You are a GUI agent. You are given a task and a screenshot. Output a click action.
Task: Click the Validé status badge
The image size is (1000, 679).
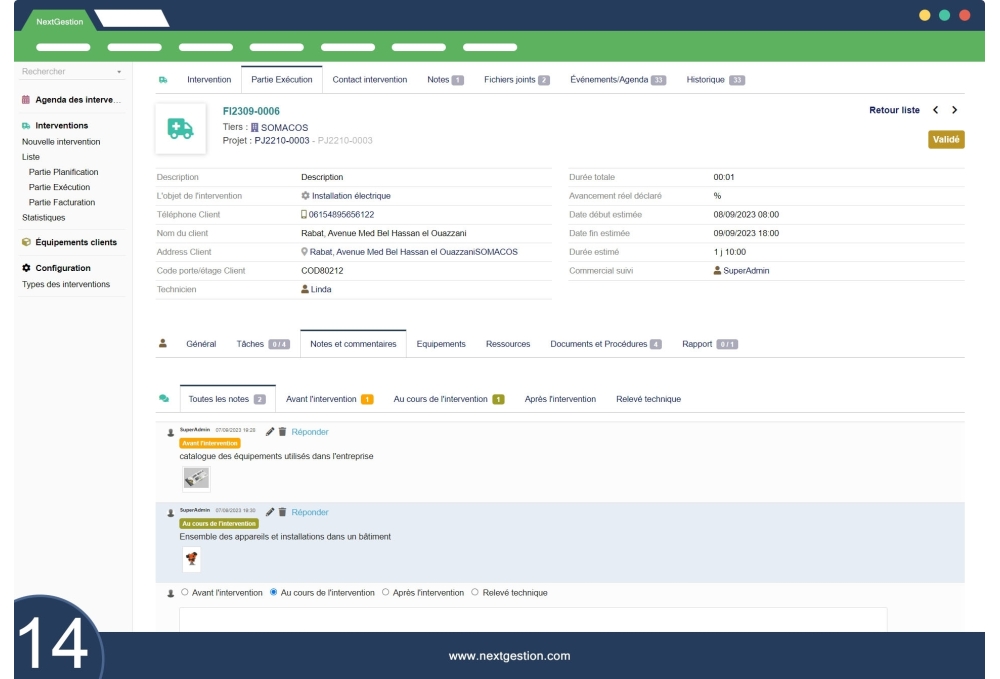(x=945, y=139)
